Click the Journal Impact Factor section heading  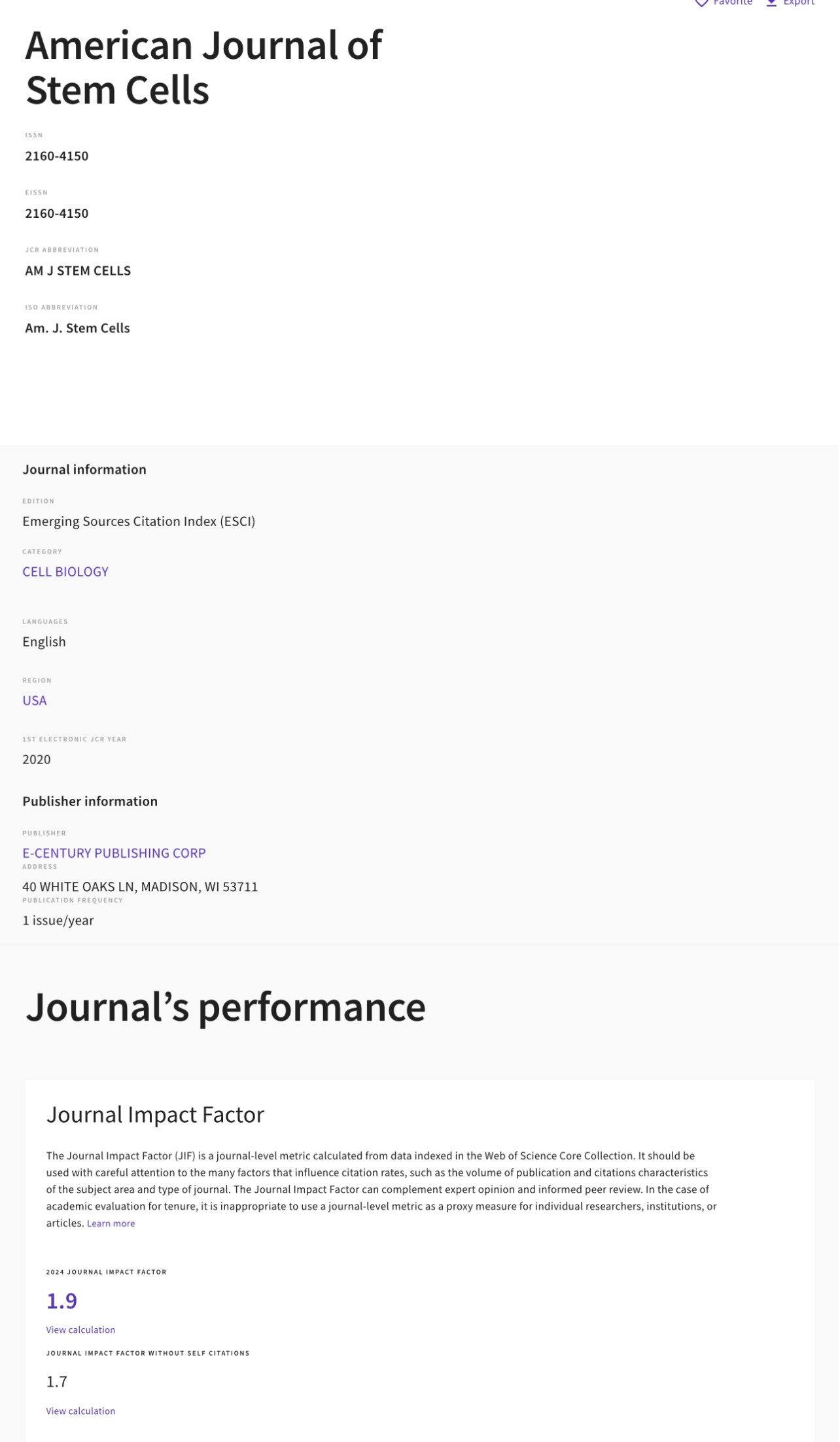point(155,1115)
